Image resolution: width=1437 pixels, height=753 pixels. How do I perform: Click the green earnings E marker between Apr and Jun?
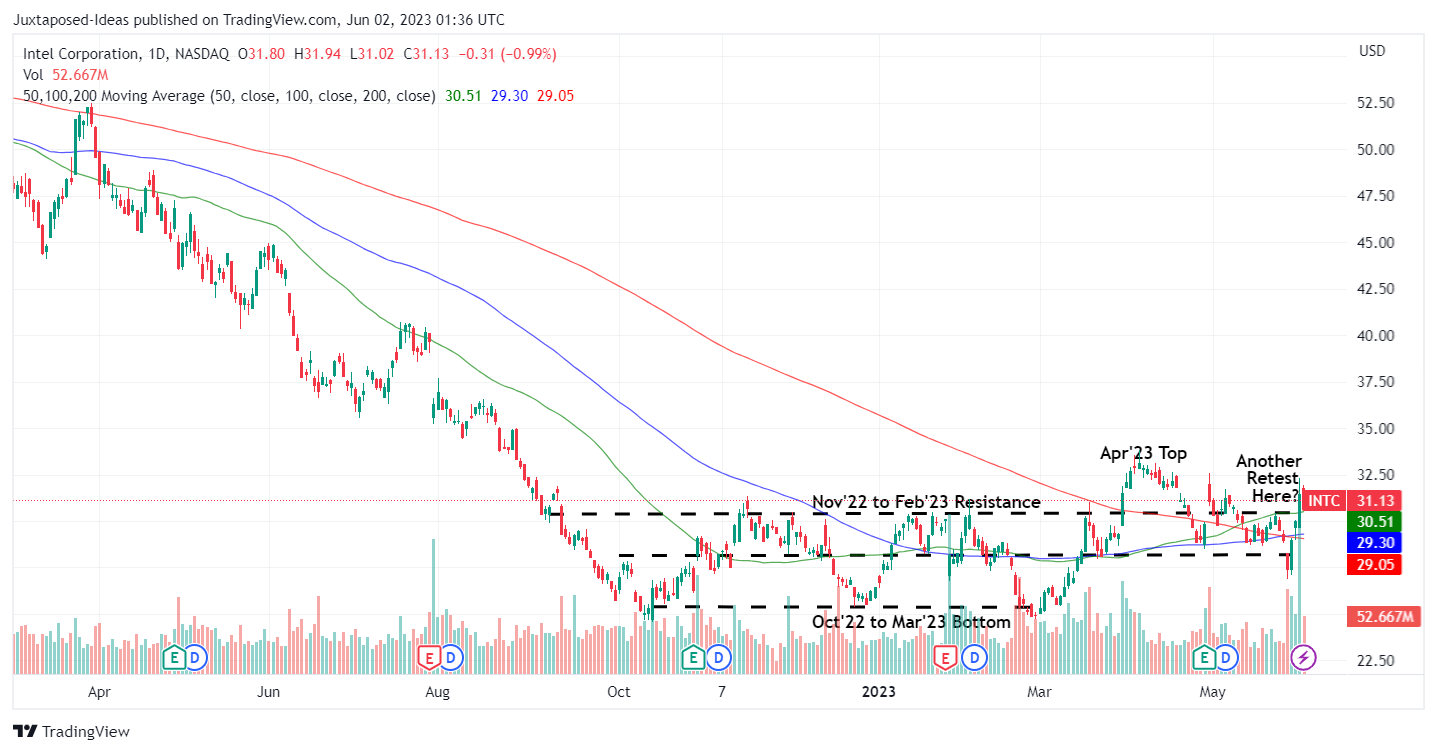(x=175, y=657)
